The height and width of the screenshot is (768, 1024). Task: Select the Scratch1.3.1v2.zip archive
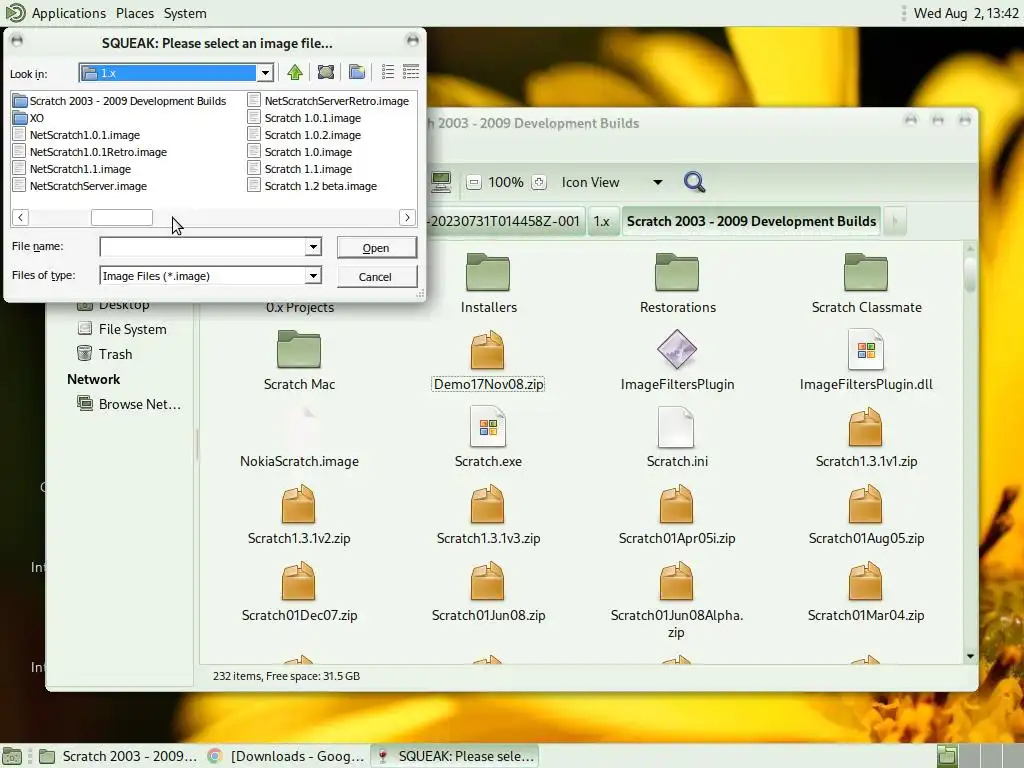point(299,514)
